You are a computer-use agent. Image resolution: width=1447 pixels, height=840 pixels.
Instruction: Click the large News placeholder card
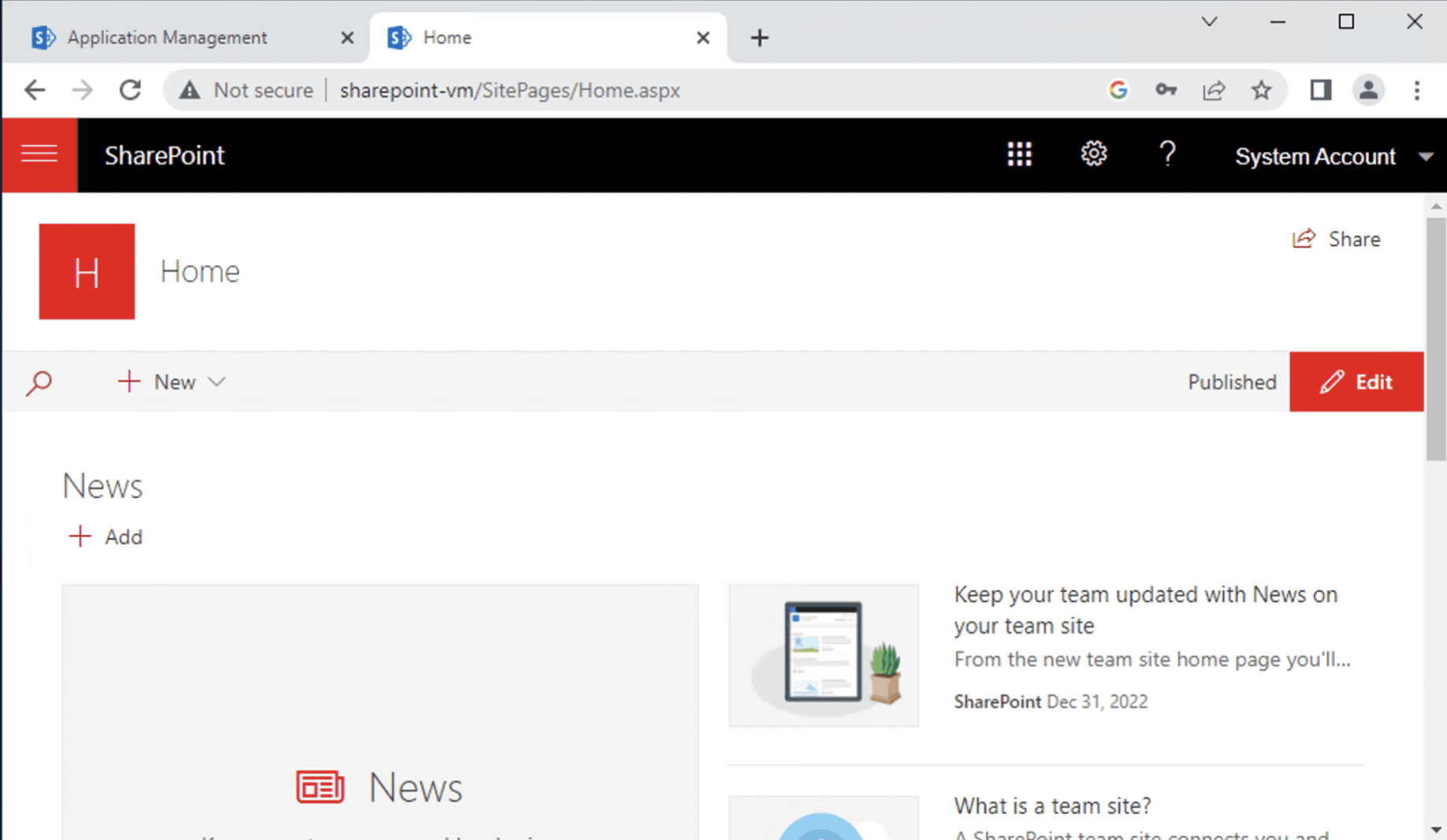[380, 712]
